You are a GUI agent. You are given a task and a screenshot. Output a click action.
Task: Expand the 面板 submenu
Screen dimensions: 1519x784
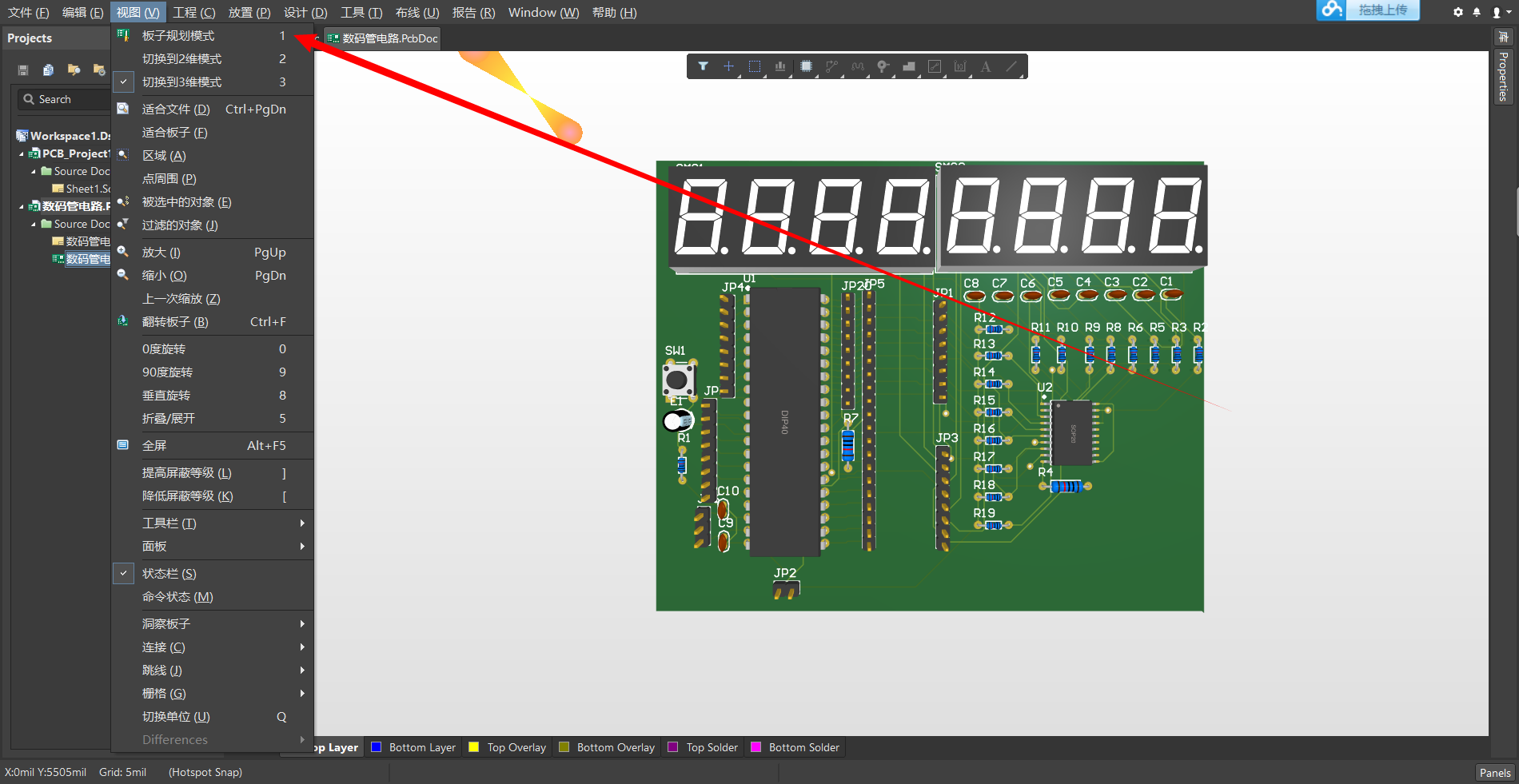[x=157, y=546]
